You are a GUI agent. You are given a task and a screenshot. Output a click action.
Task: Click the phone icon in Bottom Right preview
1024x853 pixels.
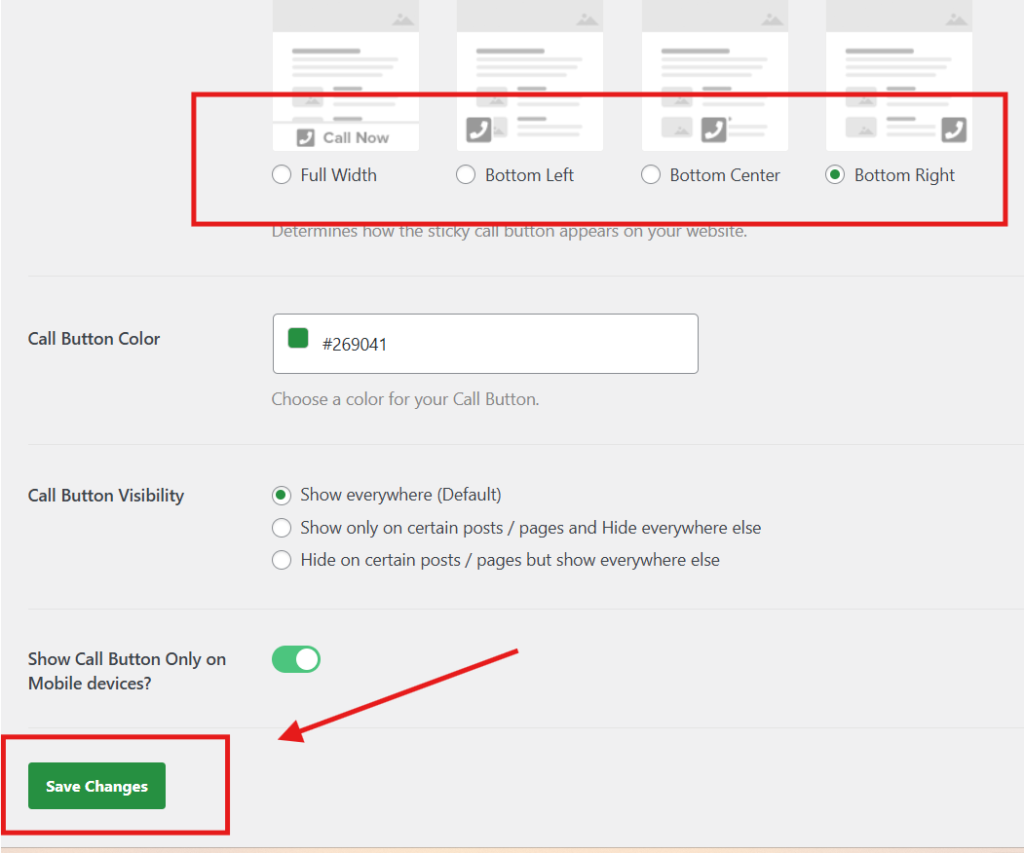(x=954, y=129)
